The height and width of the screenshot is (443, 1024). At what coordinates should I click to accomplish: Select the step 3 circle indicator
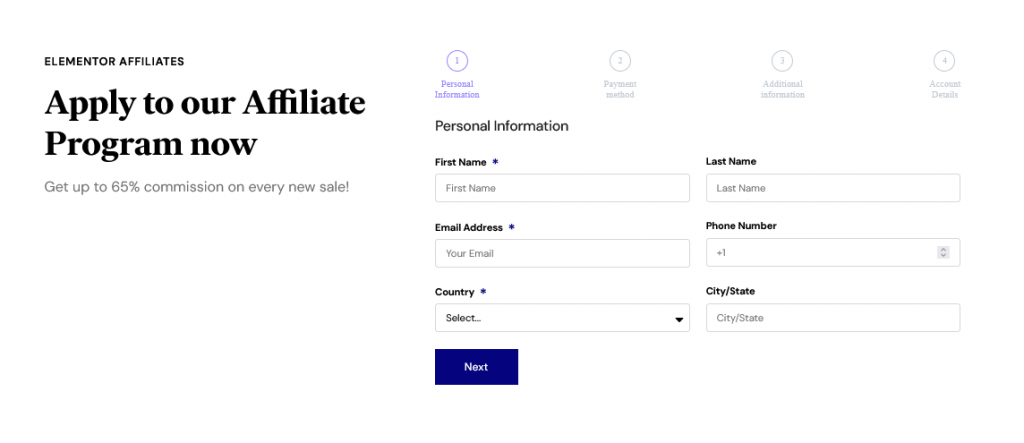782,61
